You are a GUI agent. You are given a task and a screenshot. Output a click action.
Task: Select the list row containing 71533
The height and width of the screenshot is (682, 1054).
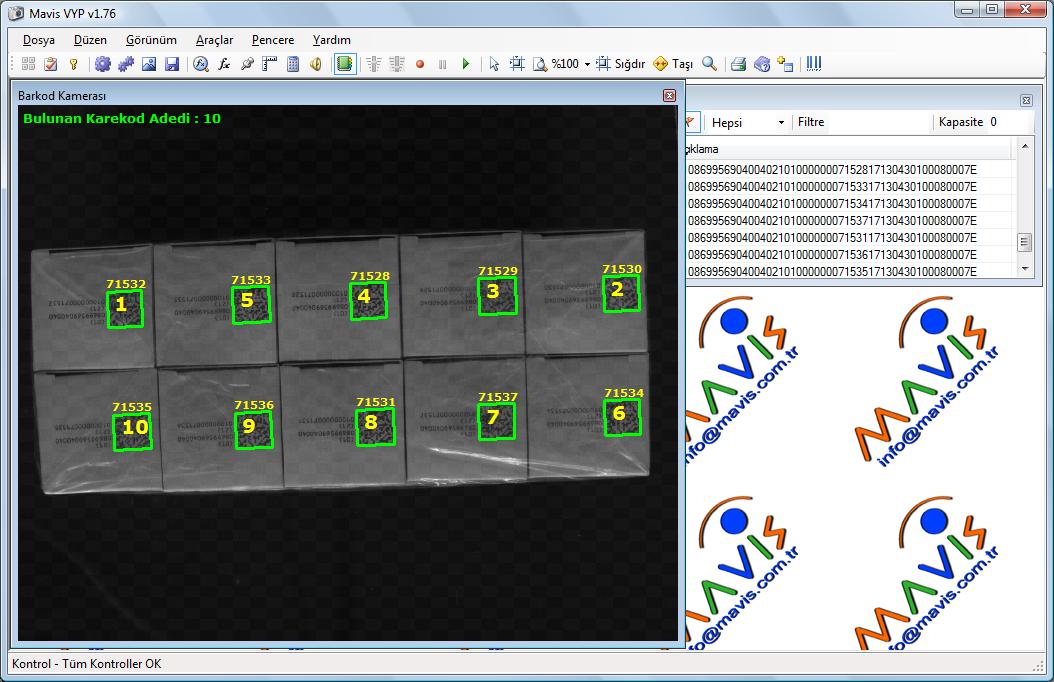click(x=848, y=186)
